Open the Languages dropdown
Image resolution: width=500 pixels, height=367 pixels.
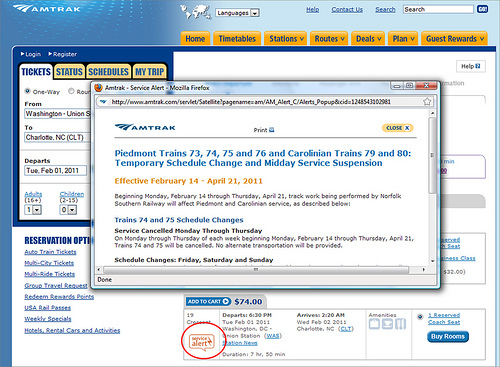(x=237, y=13)
